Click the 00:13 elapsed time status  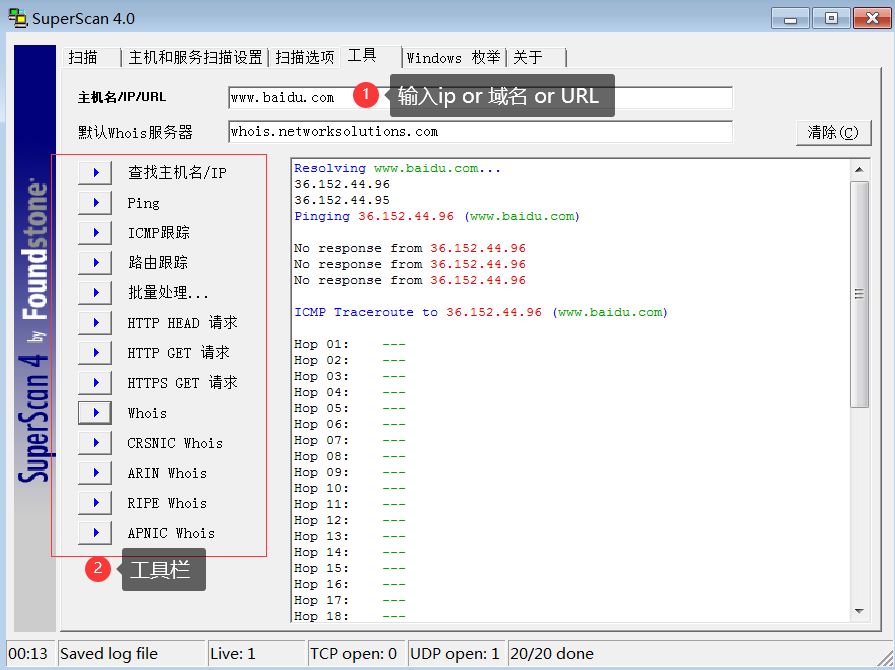(x=31, y=653)
